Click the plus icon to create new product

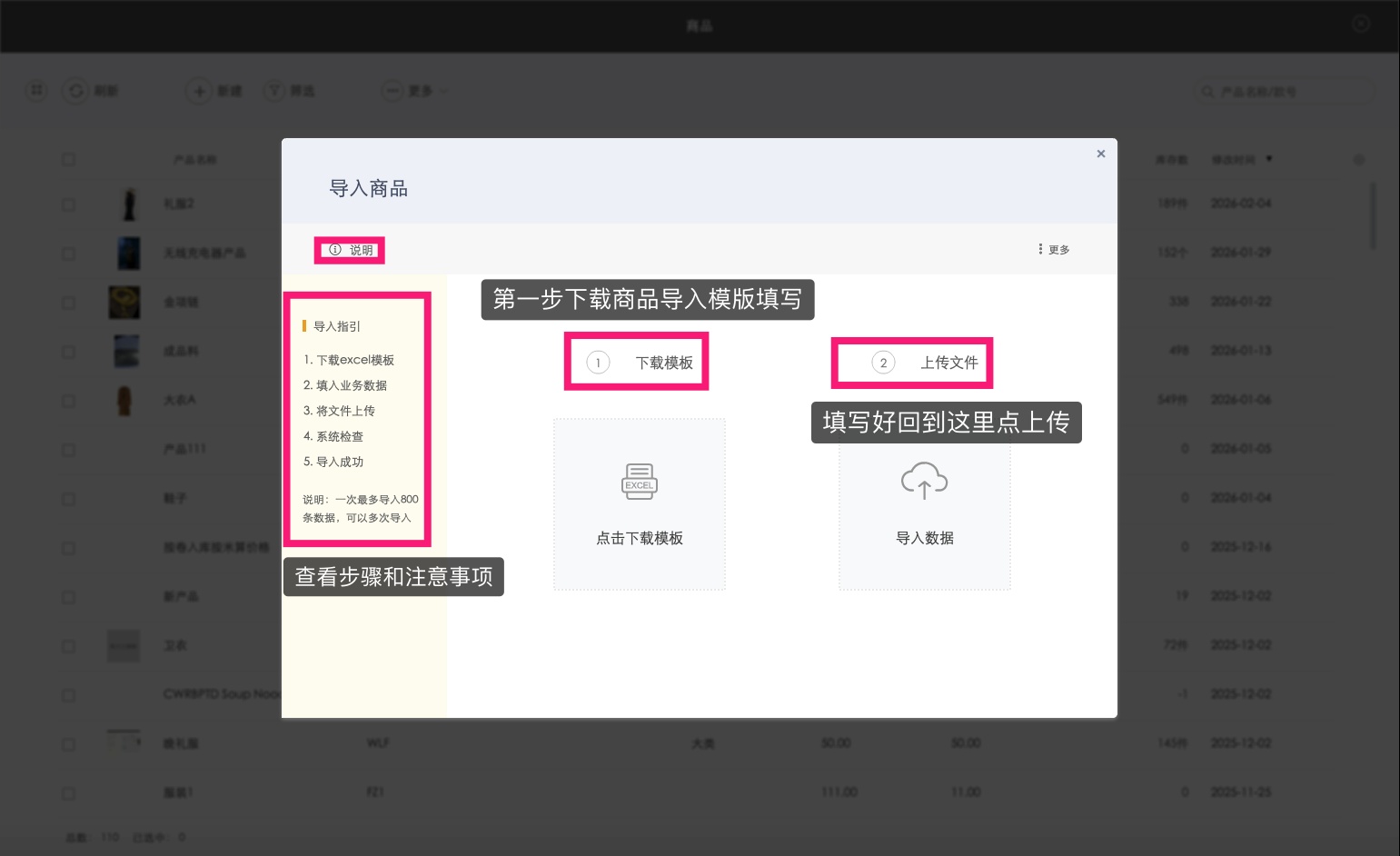click(x=199, y=91)
